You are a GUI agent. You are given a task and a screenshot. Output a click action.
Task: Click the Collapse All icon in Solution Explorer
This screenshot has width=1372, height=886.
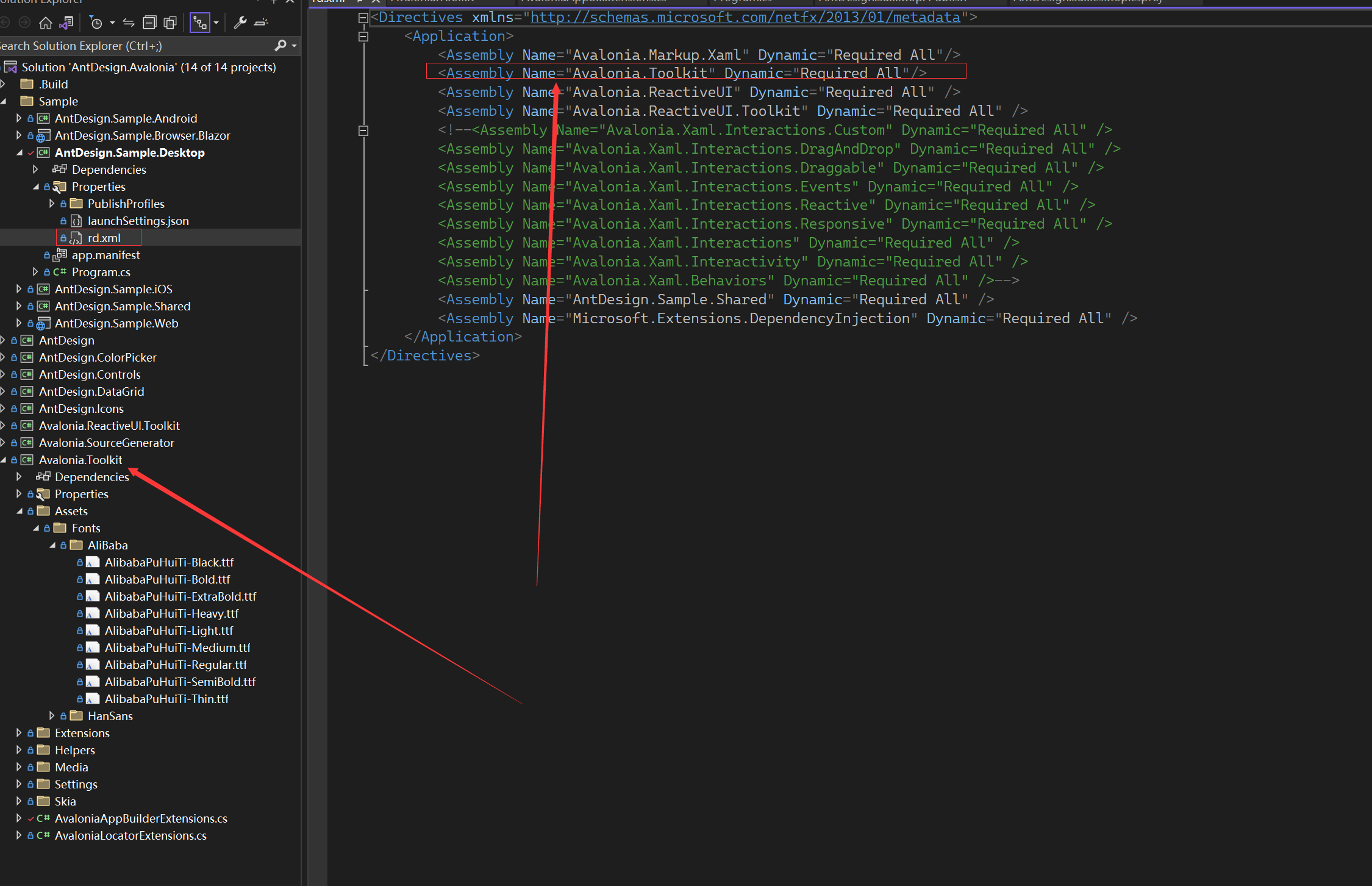tap(149, 23)
